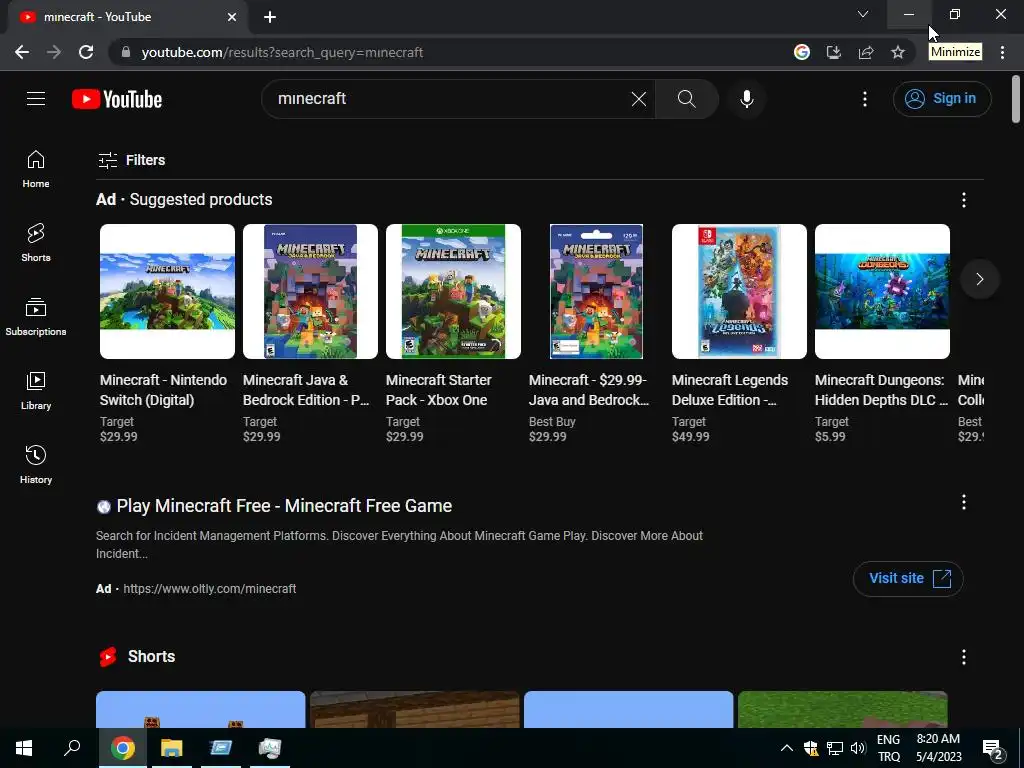Click the Sign in button

(942, 99)
